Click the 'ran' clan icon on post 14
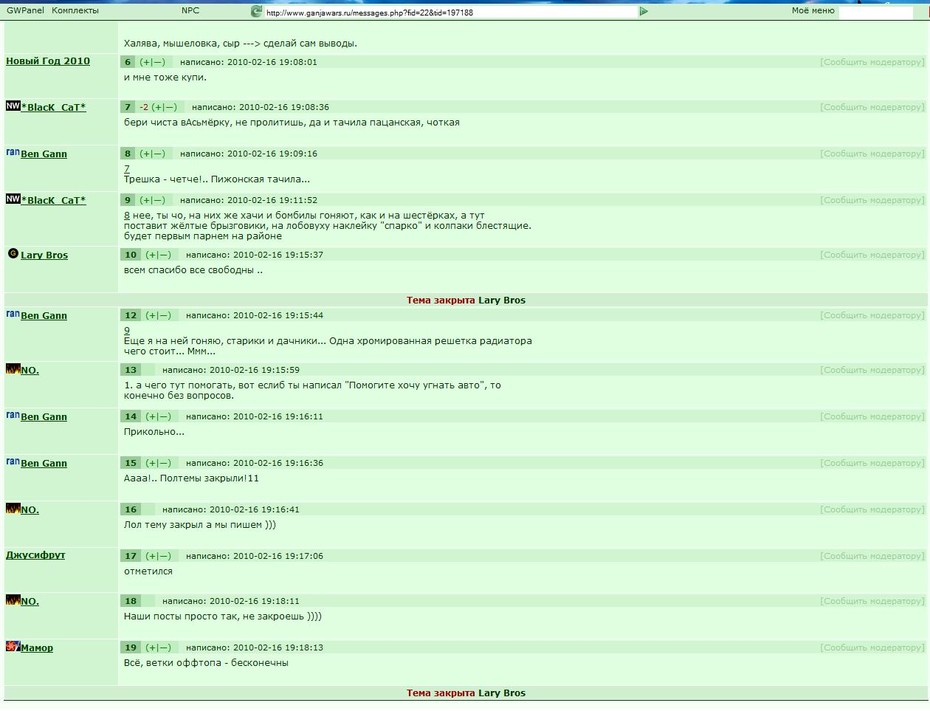Screen dimensions: 930x711 coord(13,415)
